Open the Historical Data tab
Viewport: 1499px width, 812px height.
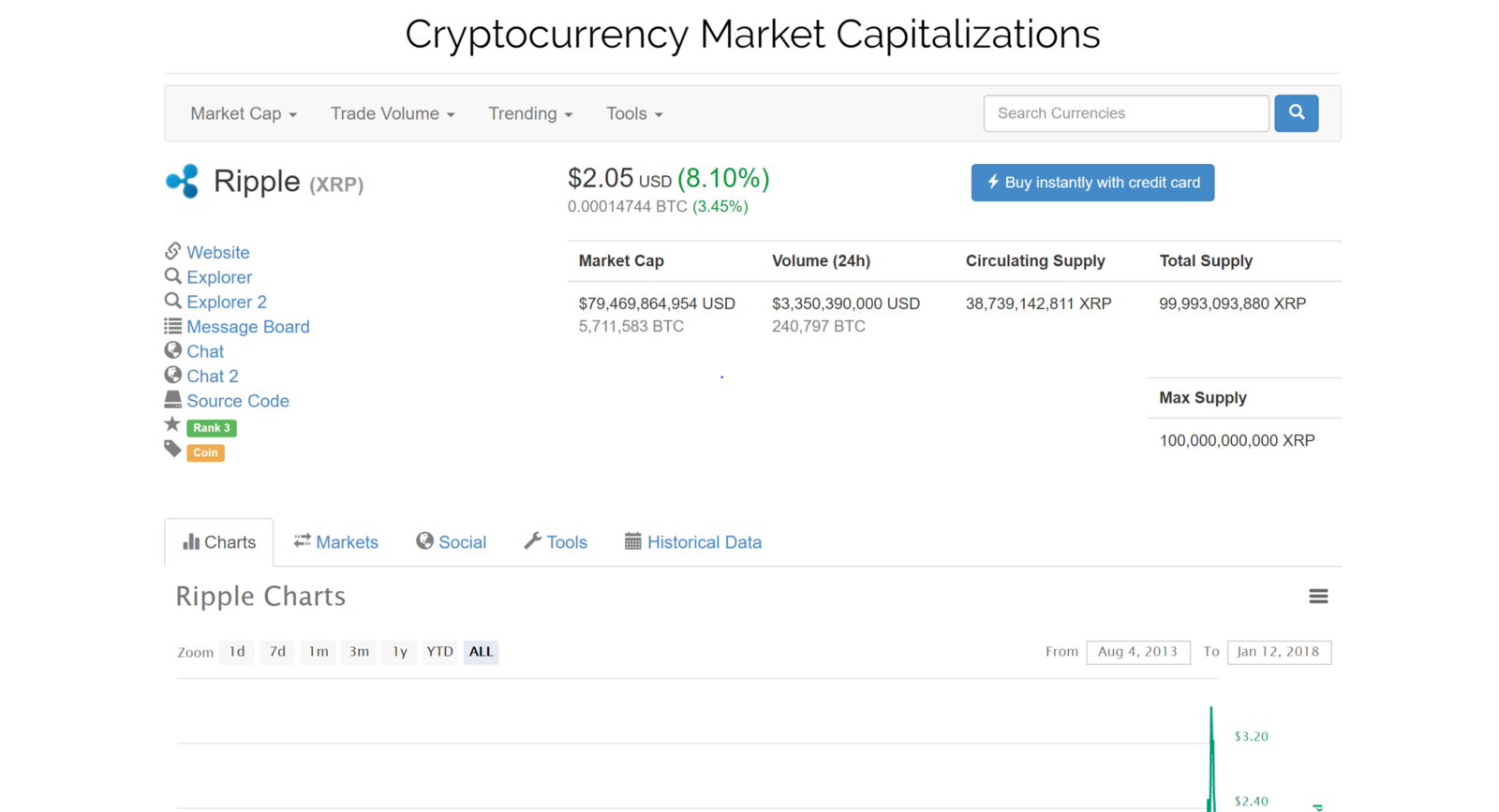coord(693,542)
